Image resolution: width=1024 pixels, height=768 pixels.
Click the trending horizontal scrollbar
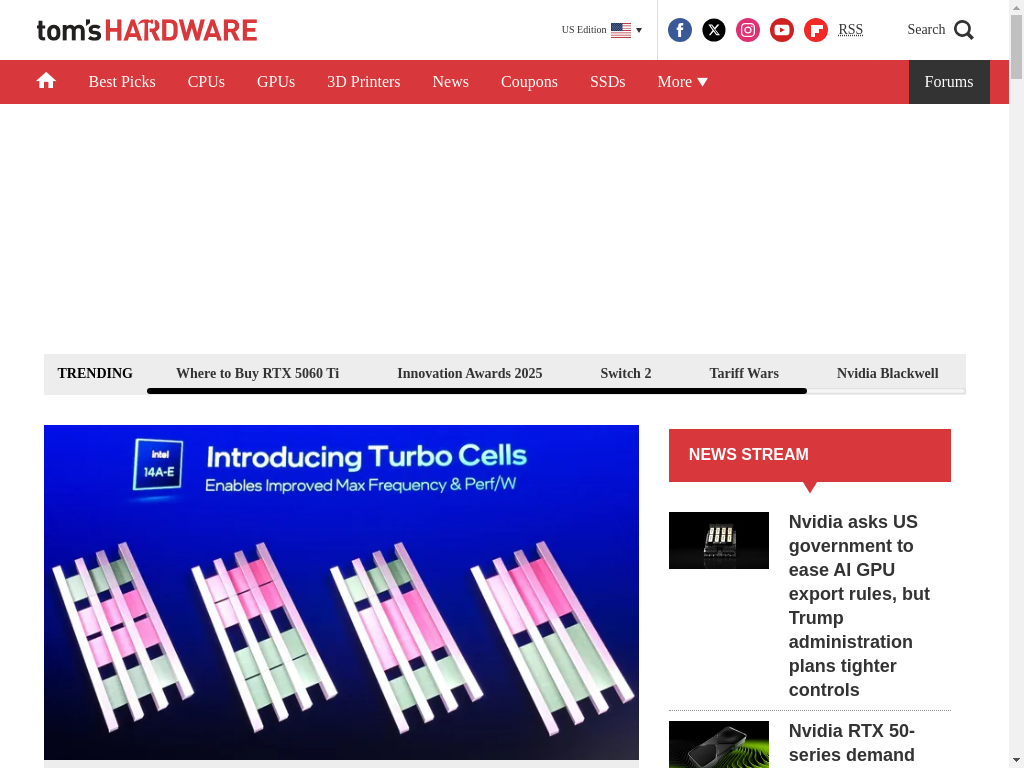click(477, 391)
